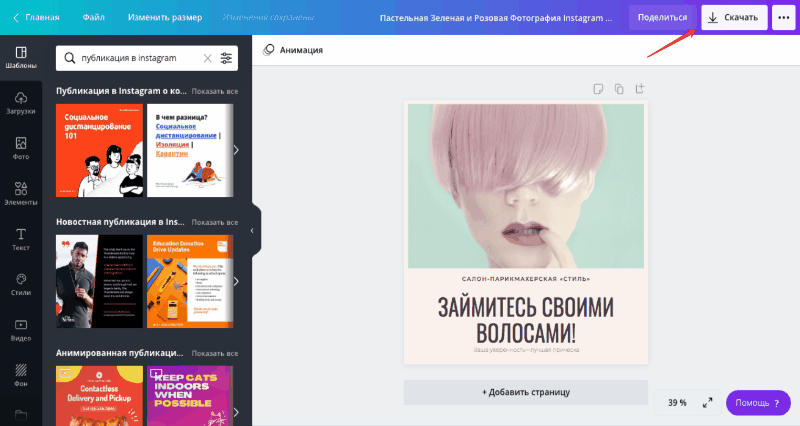The width and height of the screenshot is (800, 426).
Task: Select the Keep Cats Indoors template
Action: (190, 396)
